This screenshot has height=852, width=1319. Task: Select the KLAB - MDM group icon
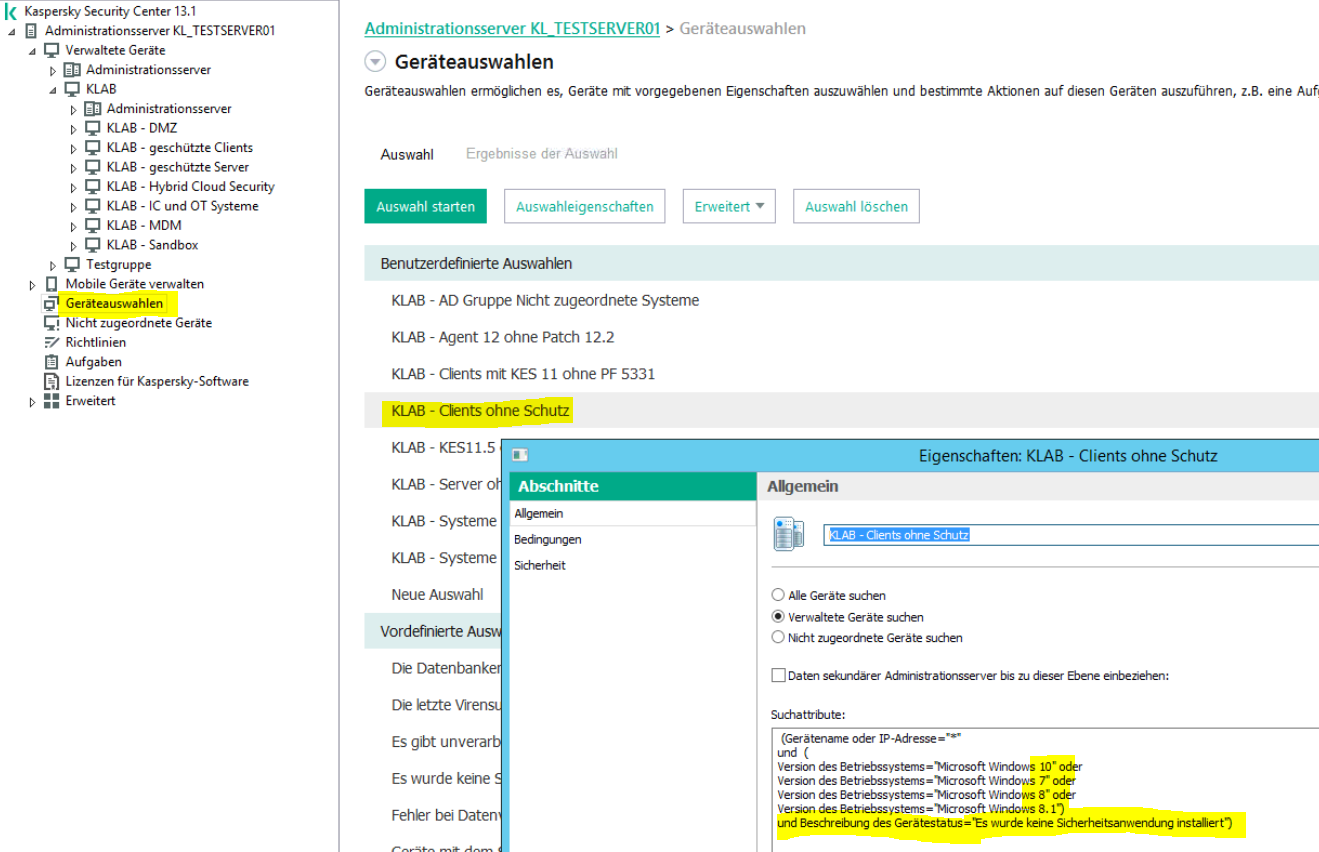click(93, 226)
